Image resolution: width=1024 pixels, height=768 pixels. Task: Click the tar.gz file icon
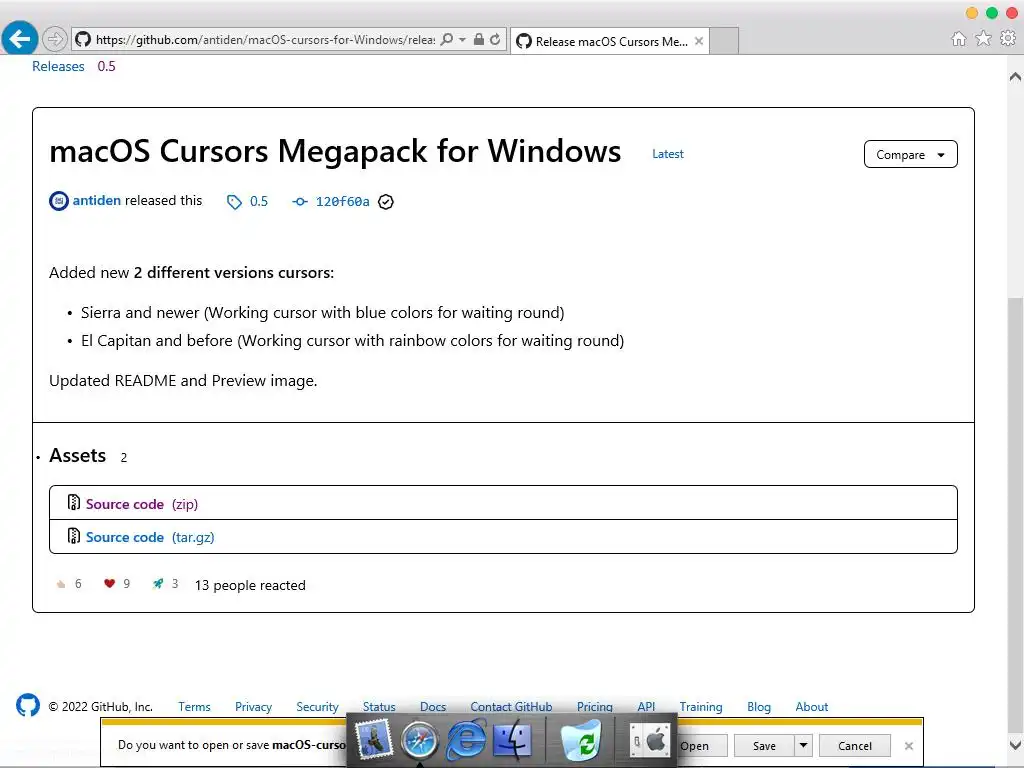point(74,536)
